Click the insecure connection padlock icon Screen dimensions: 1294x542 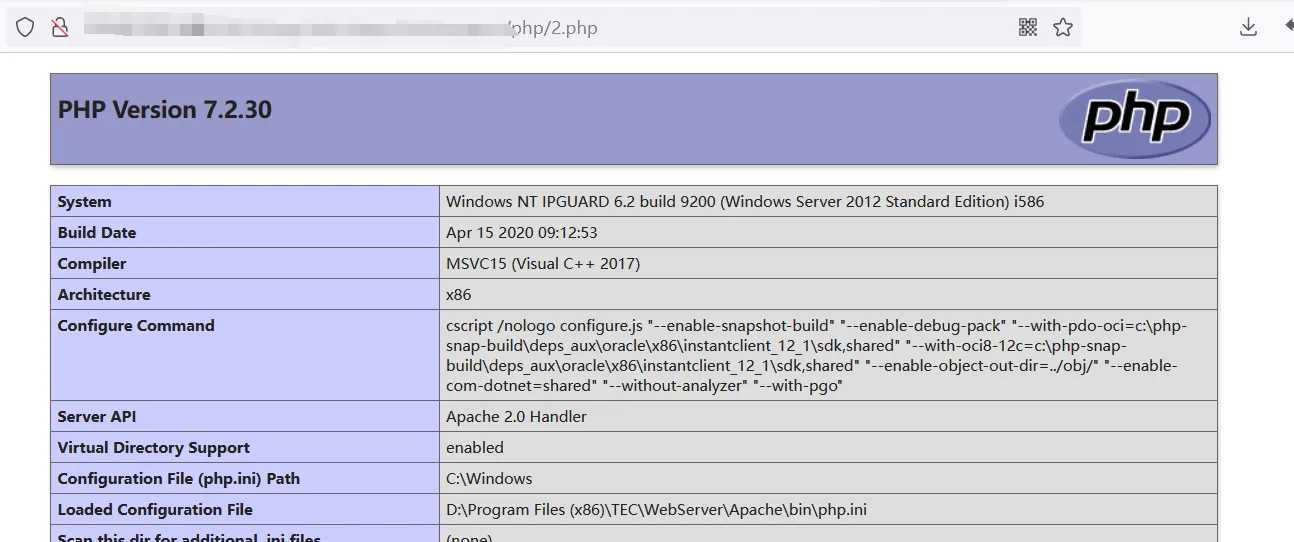click(x=60, y=27)
